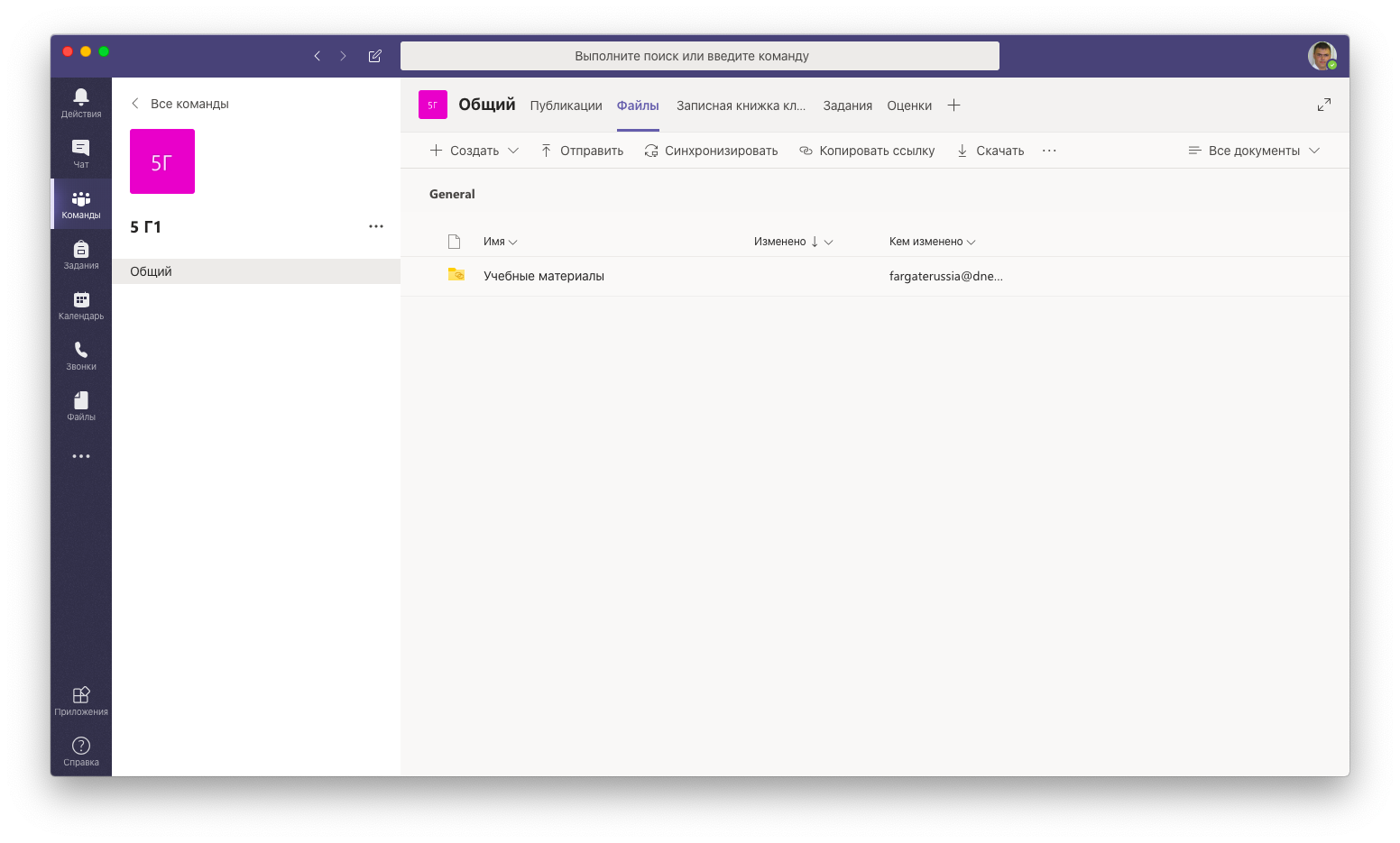Open the Кем изменено column menu
The width and height of the screenshot is (1400, 843).
933,242
